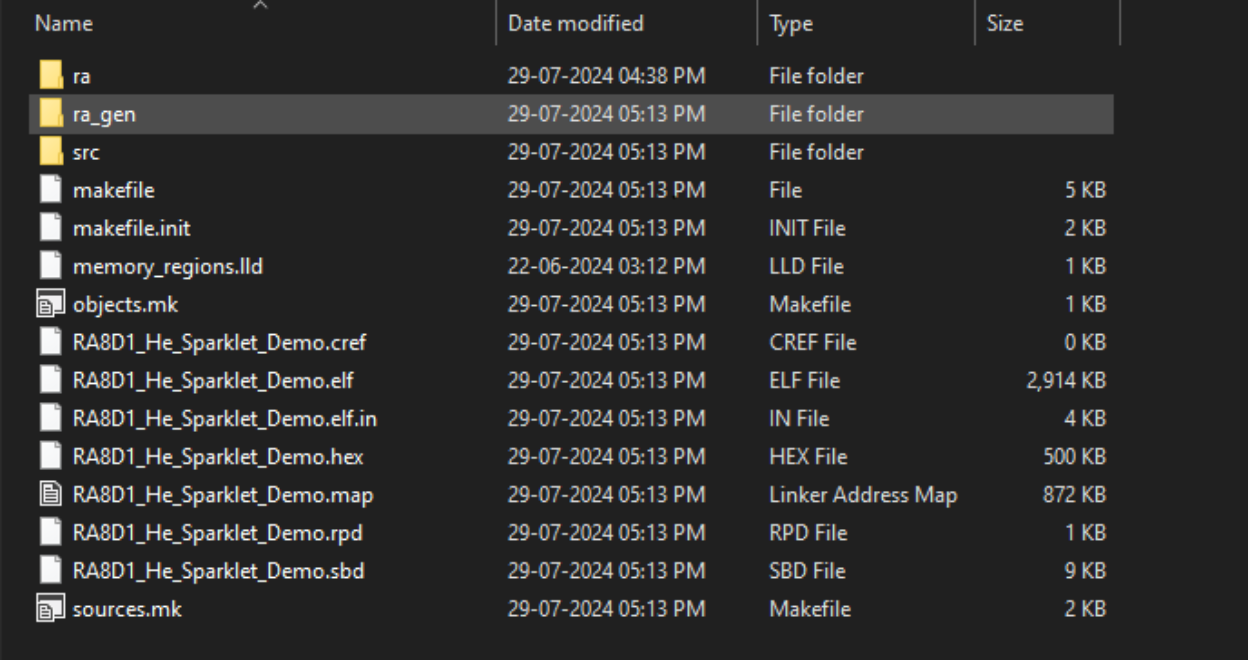This screenshot has width=1248, height=660.
Task: Click the sources.mk file icon
Action: (x=50, y=608)
